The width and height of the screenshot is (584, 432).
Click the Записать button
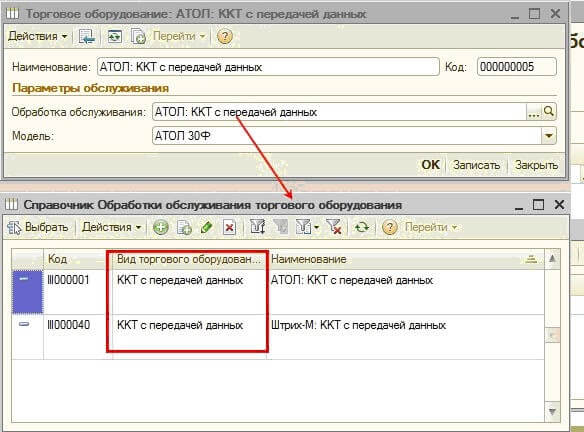(x=476, y=165)
